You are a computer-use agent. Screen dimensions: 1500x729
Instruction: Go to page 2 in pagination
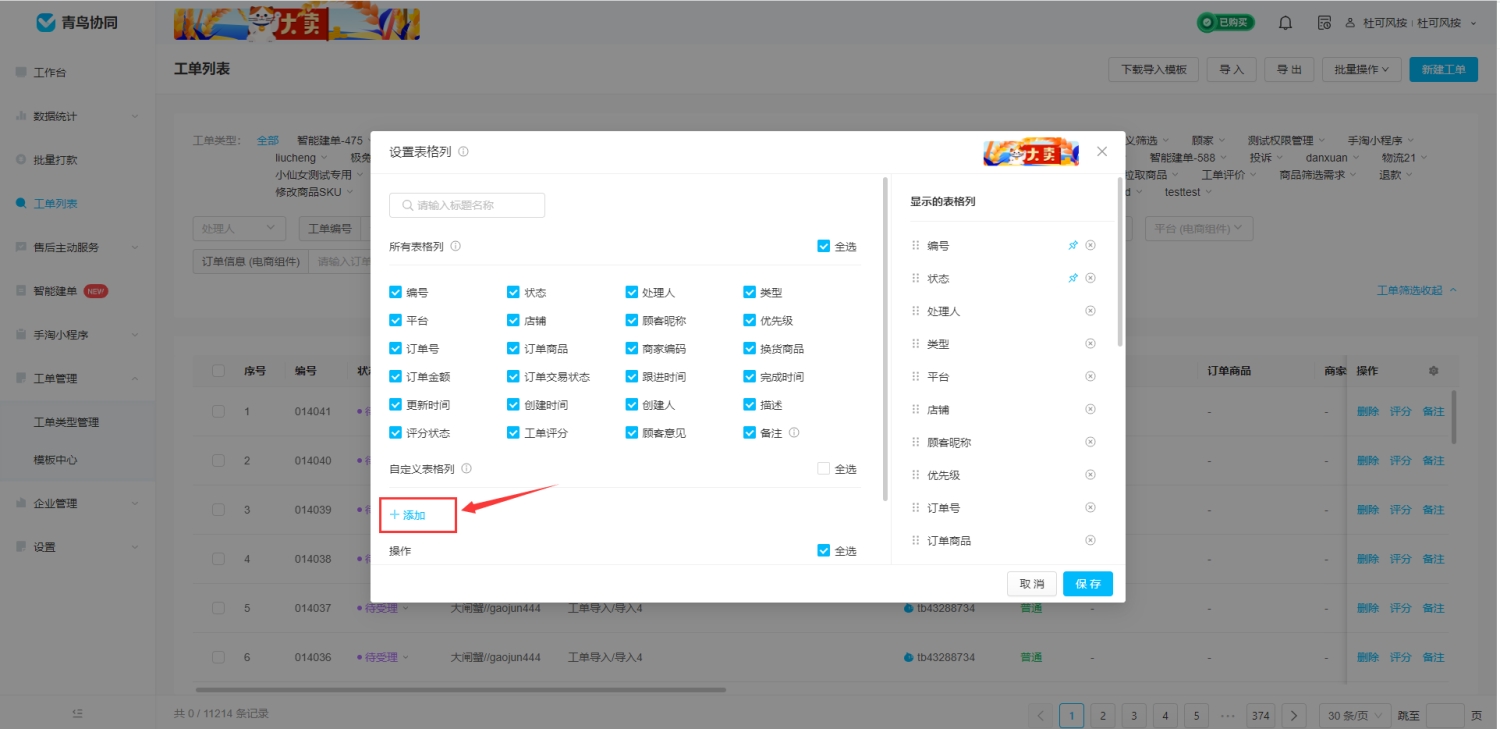(x=1103, y=716)
